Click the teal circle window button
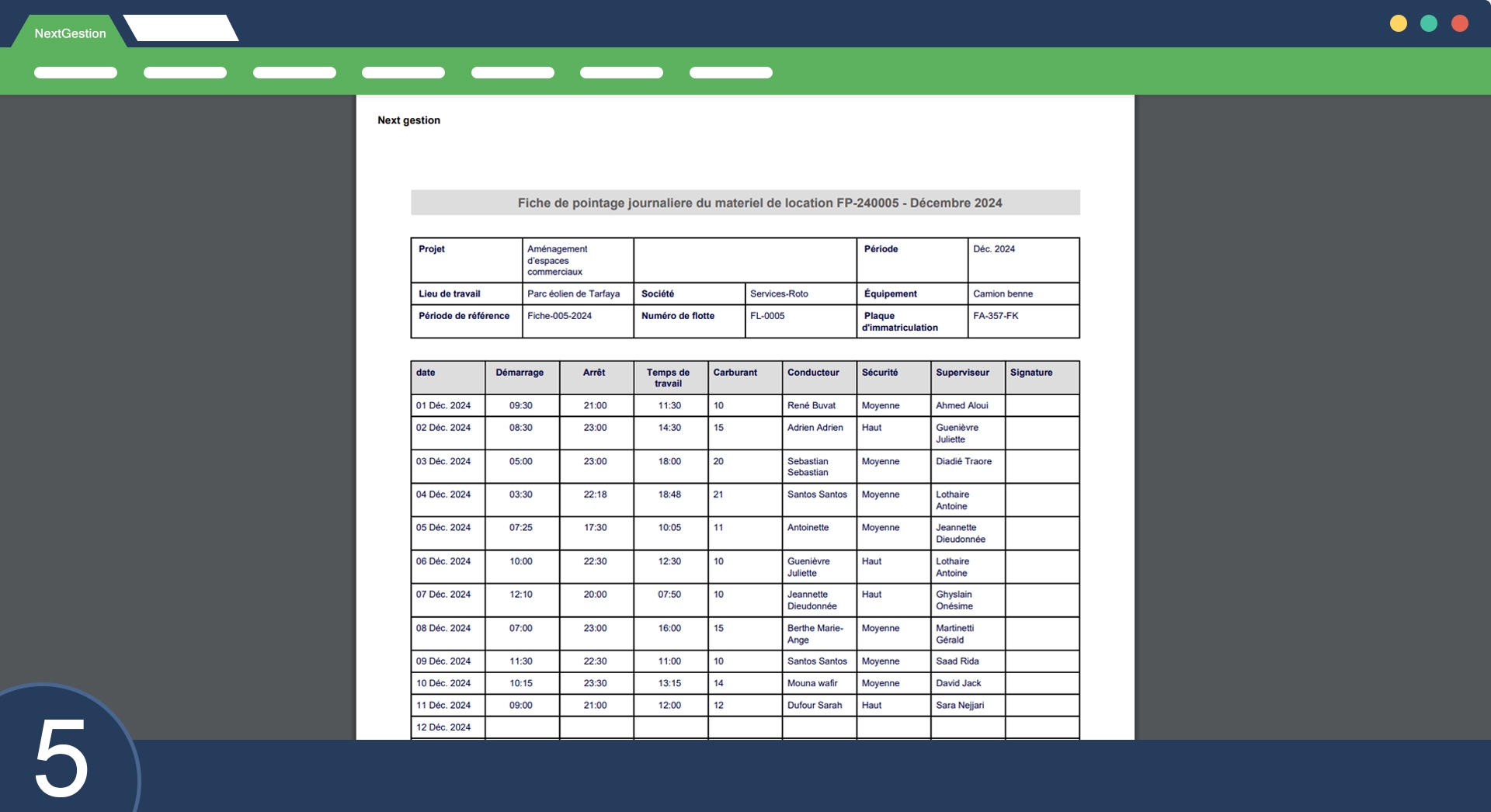This screenshot has height=812, width=1491. pyautogui.click(x=1429, y=23)
